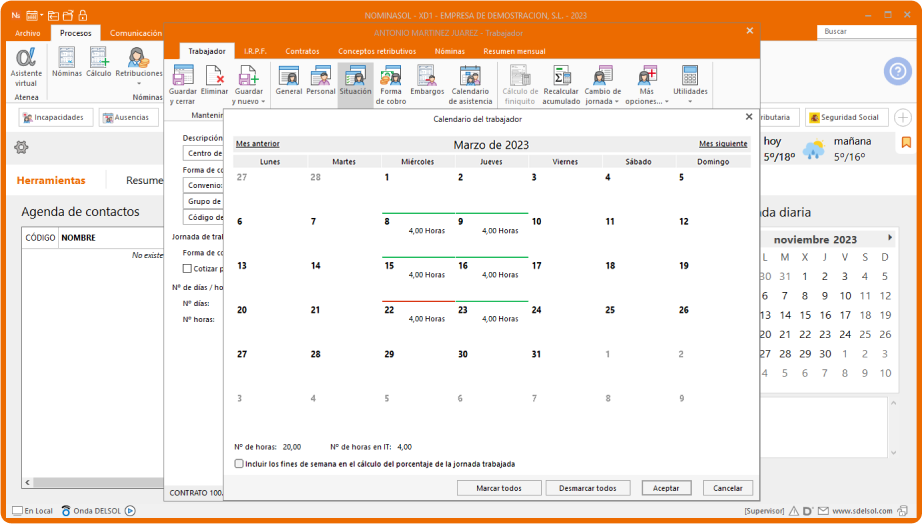Screen dimensions: 922x524
Task: Click the round plus icon beside Seguridad Social
Action: click(903, 118)
